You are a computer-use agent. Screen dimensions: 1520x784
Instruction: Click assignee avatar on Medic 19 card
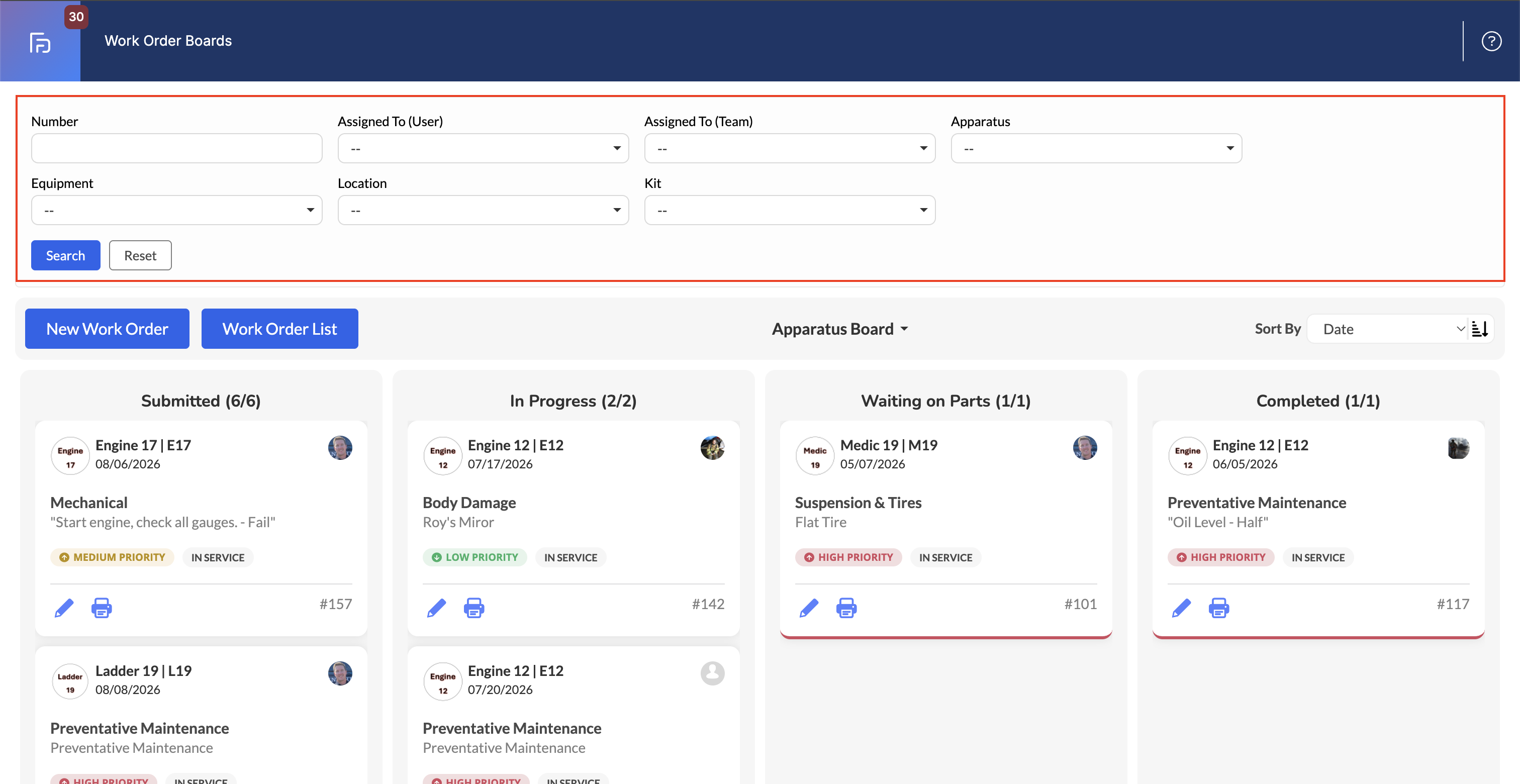click(1085, 448)
